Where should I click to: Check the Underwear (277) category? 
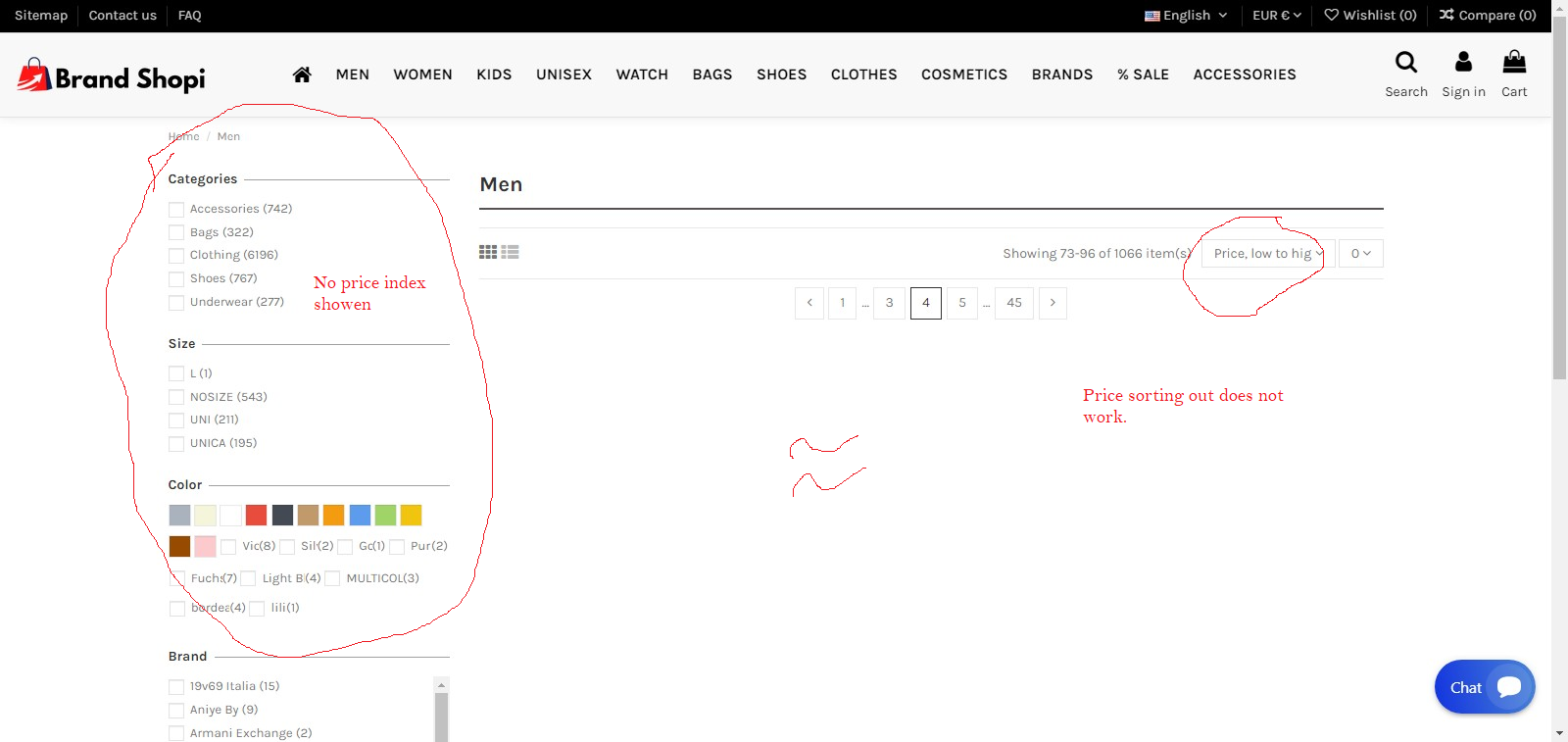(x=176, y=303)
